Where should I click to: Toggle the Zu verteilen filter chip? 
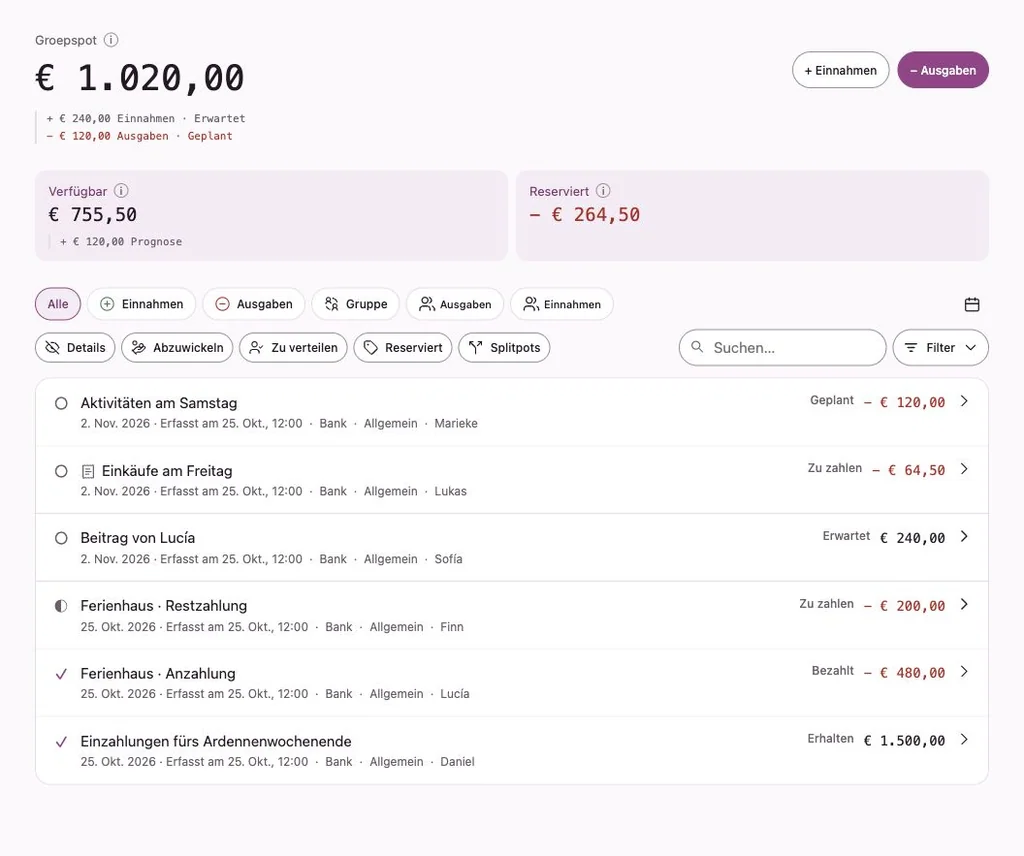pyautogui.click(x=293, y=347)
